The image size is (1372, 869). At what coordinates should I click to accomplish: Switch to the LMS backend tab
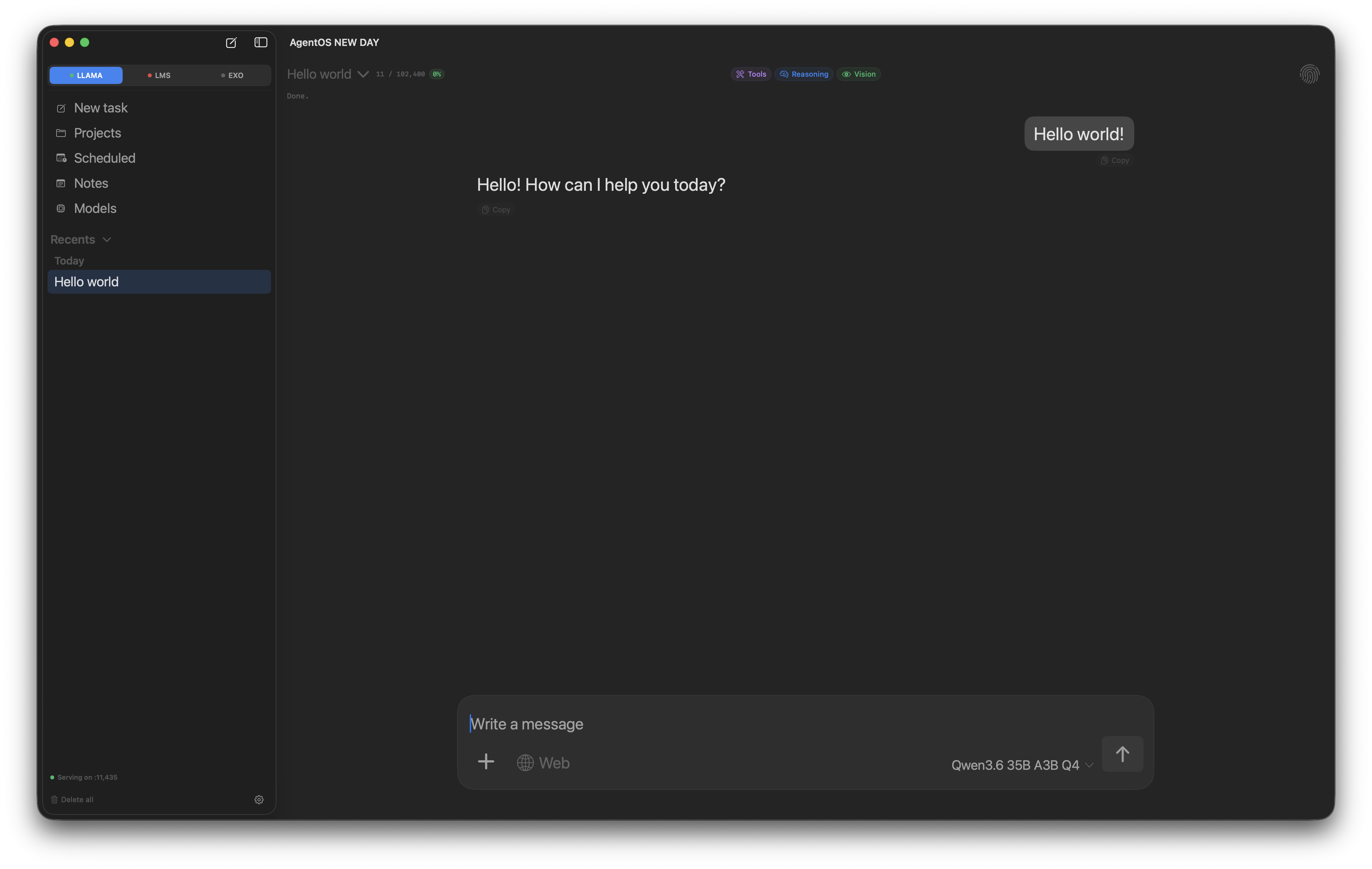(160, 75)
